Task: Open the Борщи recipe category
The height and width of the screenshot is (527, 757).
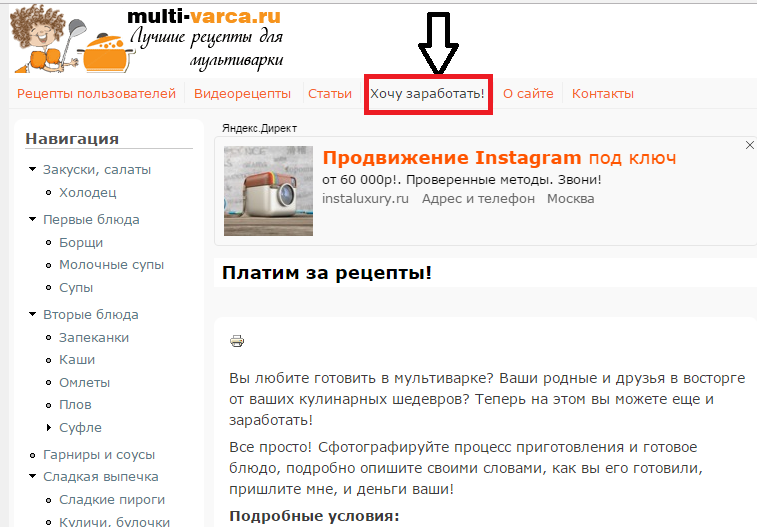Action: pyautogui.click(x=81, y=242)
